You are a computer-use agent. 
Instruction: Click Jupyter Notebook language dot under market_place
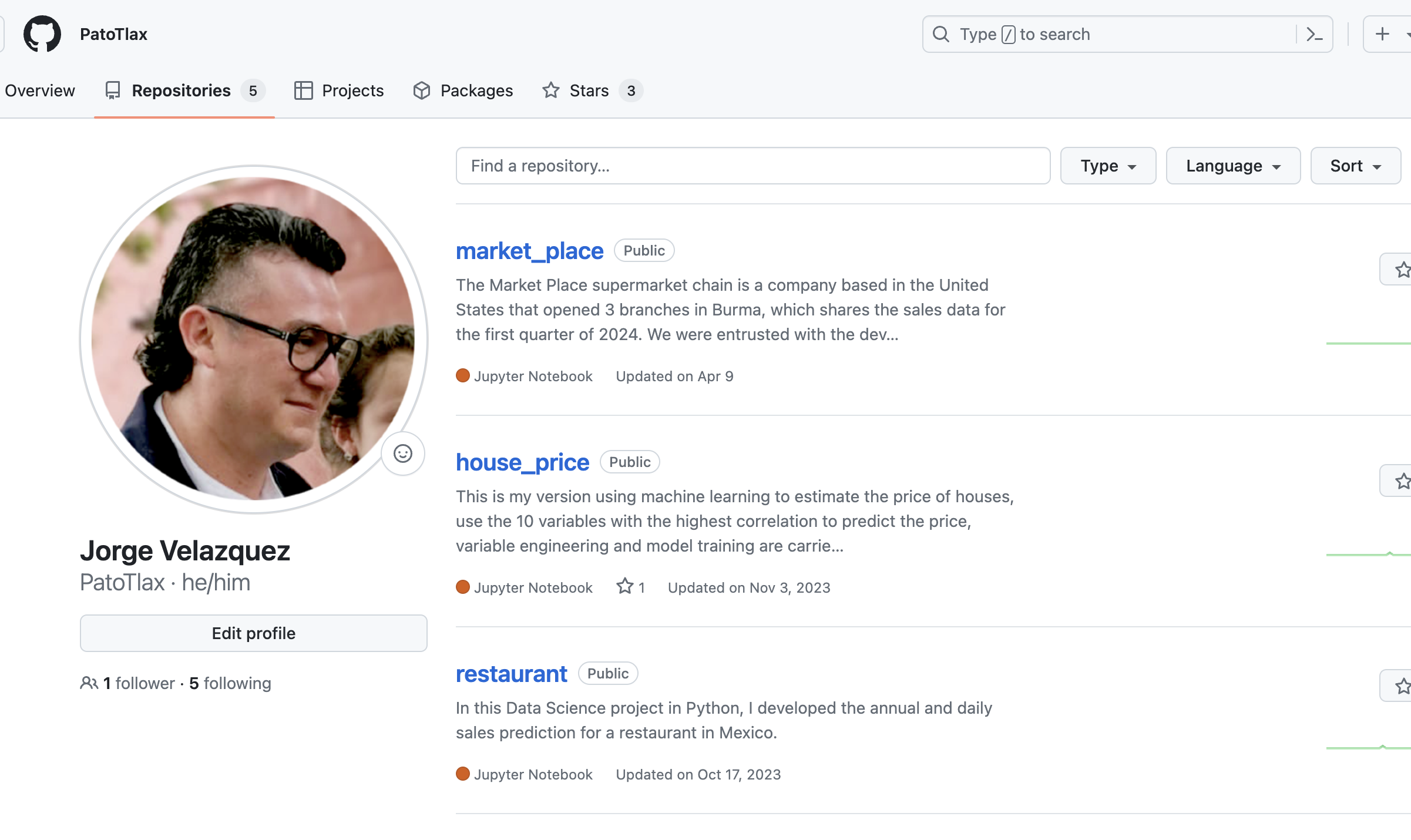pos(463,376)
